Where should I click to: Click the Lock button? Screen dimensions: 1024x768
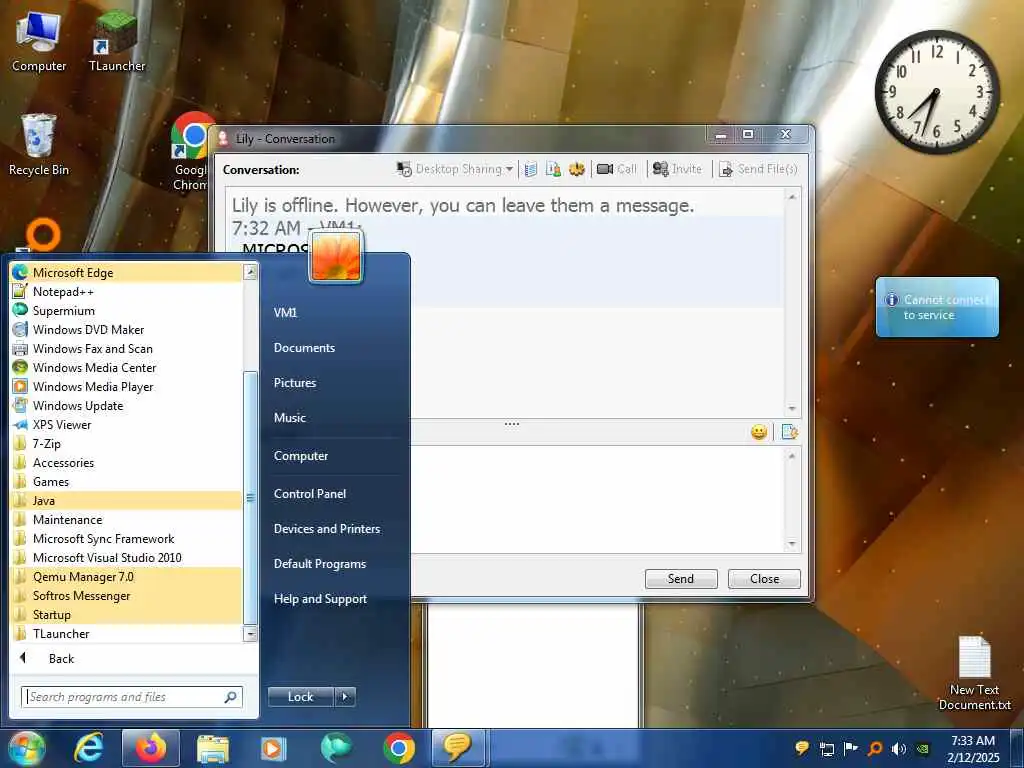point(301,697)
